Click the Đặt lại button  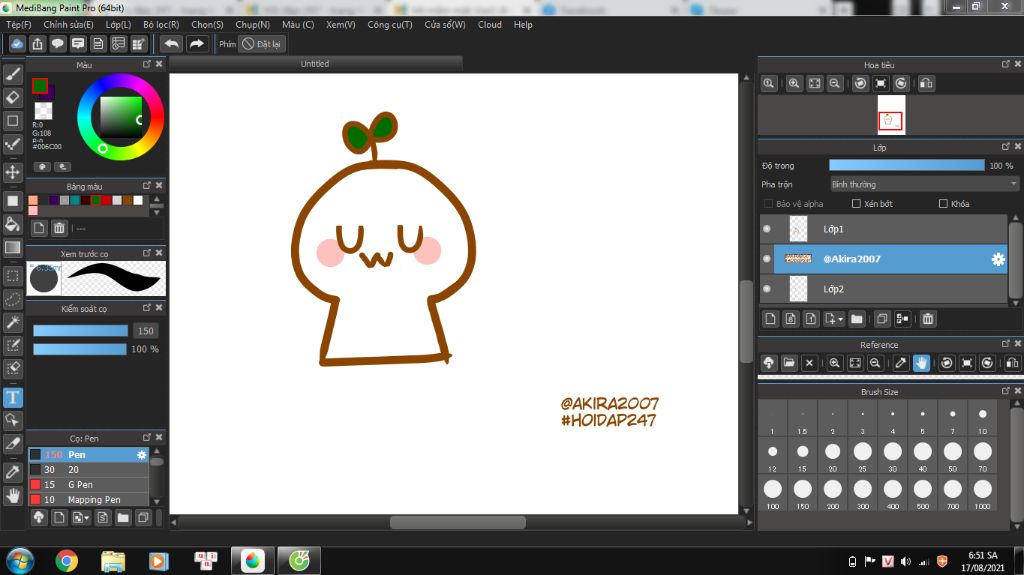click(x=261, y=44)
